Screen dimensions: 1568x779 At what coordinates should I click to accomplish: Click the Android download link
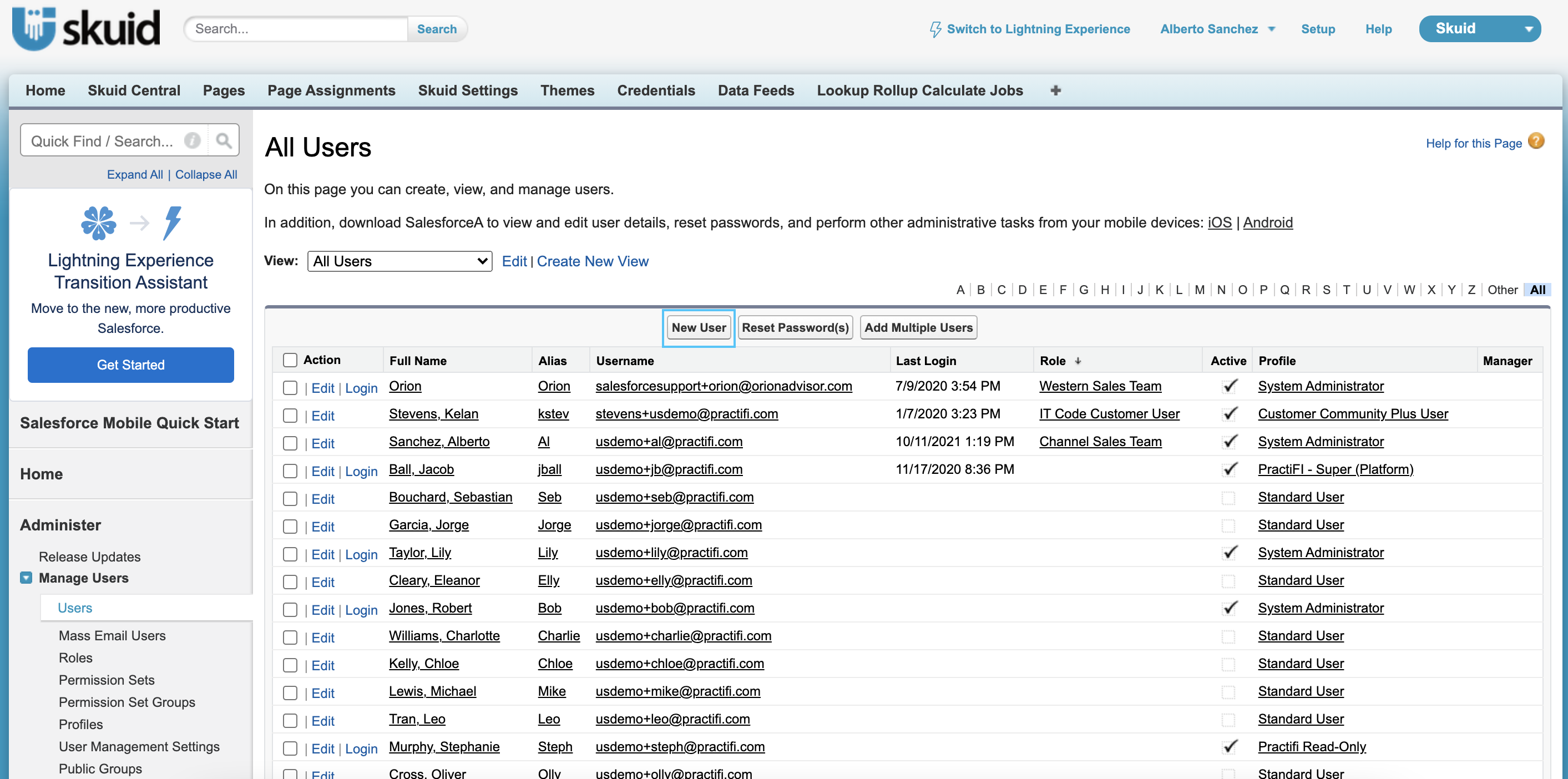1267,222
